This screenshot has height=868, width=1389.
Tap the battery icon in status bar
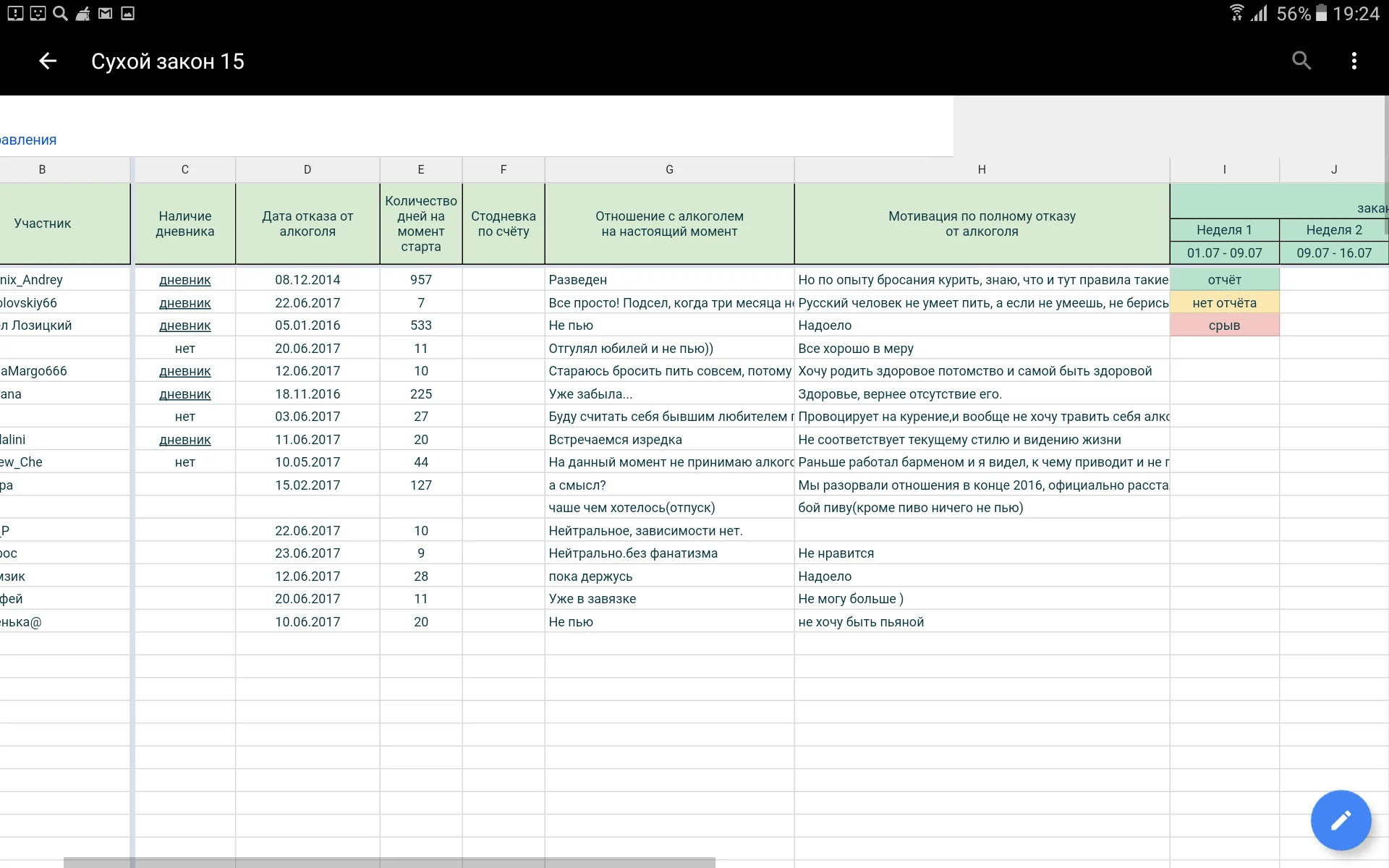tap(1321, 14)
